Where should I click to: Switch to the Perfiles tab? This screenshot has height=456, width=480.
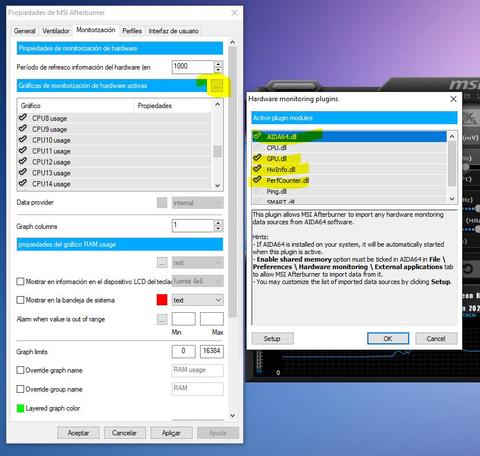point(132,31)
